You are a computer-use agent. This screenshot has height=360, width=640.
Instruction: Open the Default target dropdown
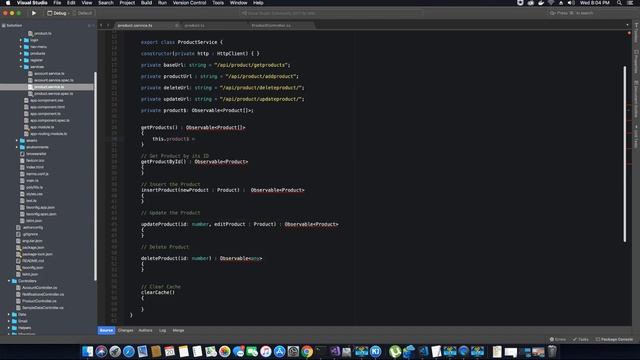[x=83, y=13]
